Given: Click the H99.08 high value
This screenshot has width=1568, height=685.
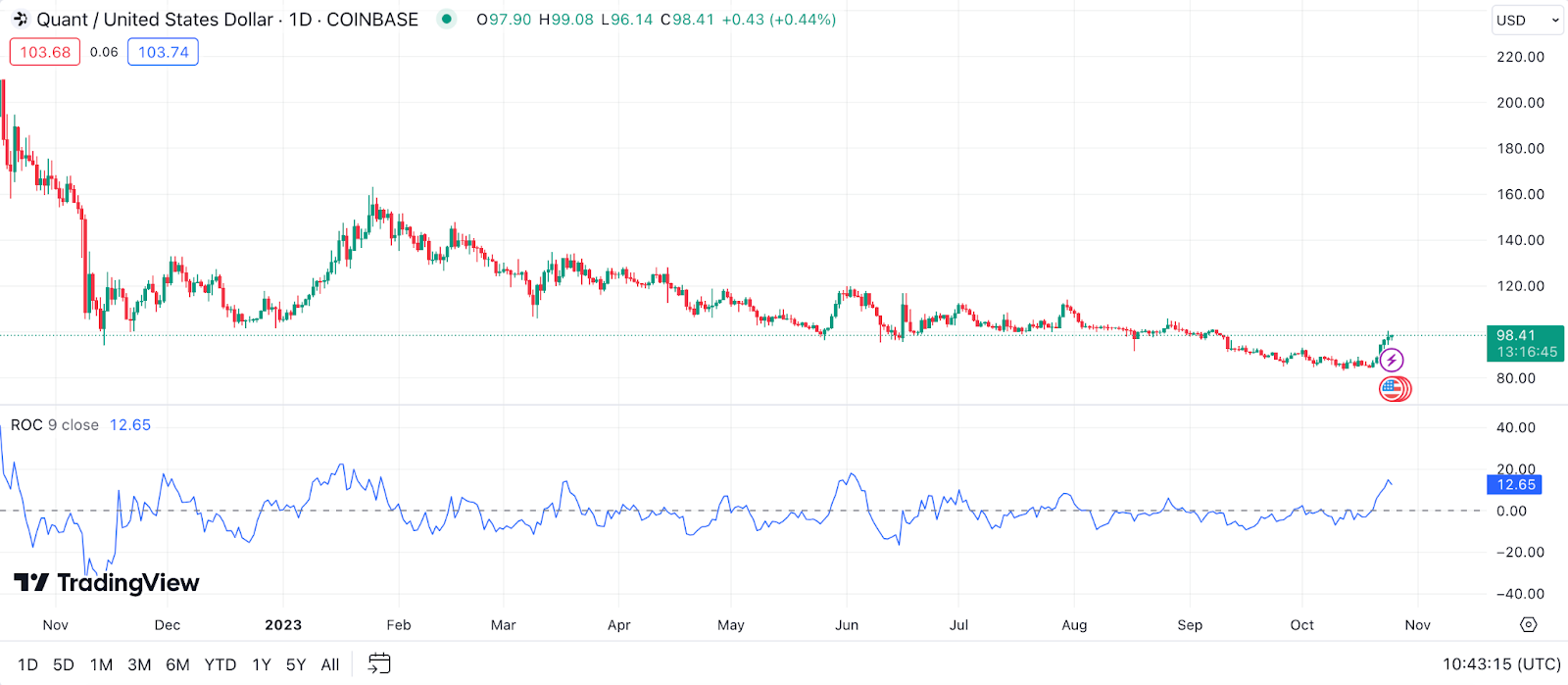Looking at the screenshot, I should (566, 20).
